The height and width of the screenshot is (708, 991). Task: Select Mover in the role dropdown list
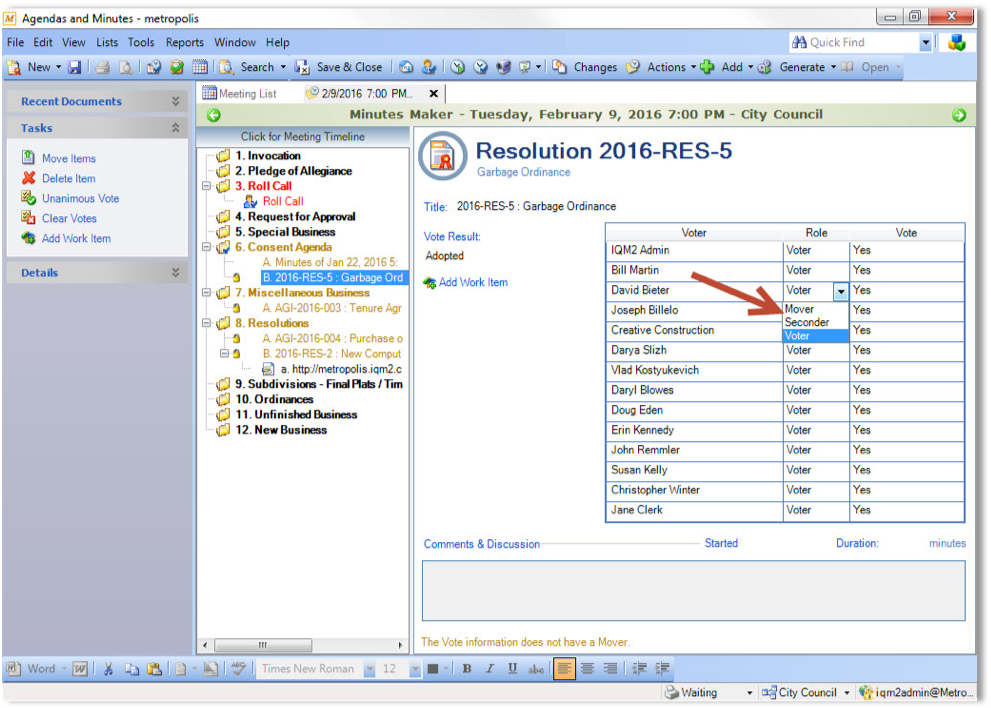point(815,309)
